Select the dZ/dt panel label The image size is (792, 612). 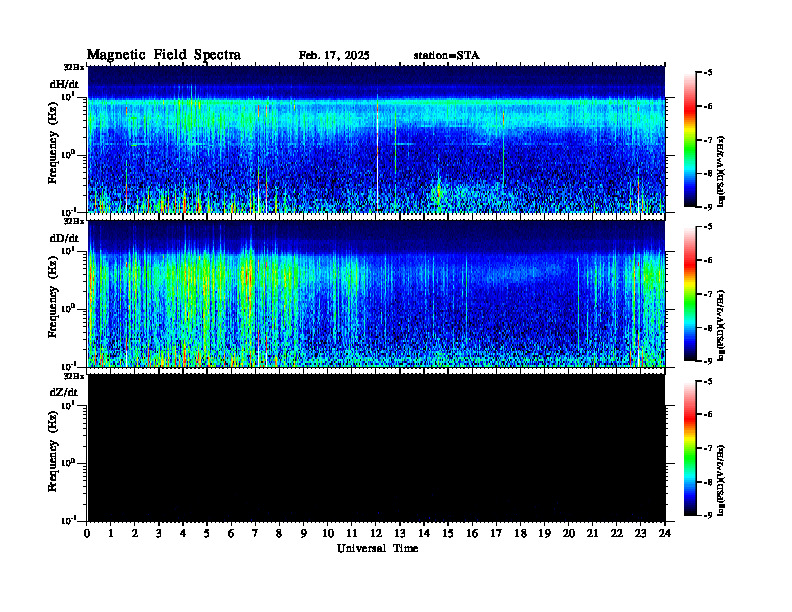pos(64,392)
